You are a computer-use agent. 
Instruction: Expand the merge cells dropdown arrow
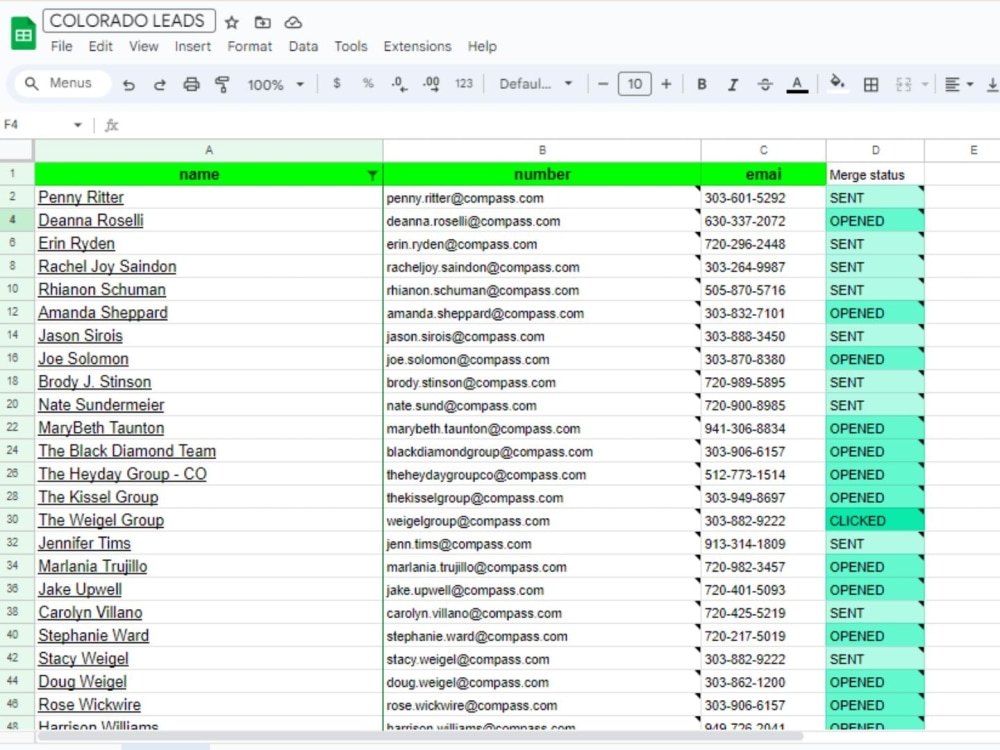(x=924, y=84)
